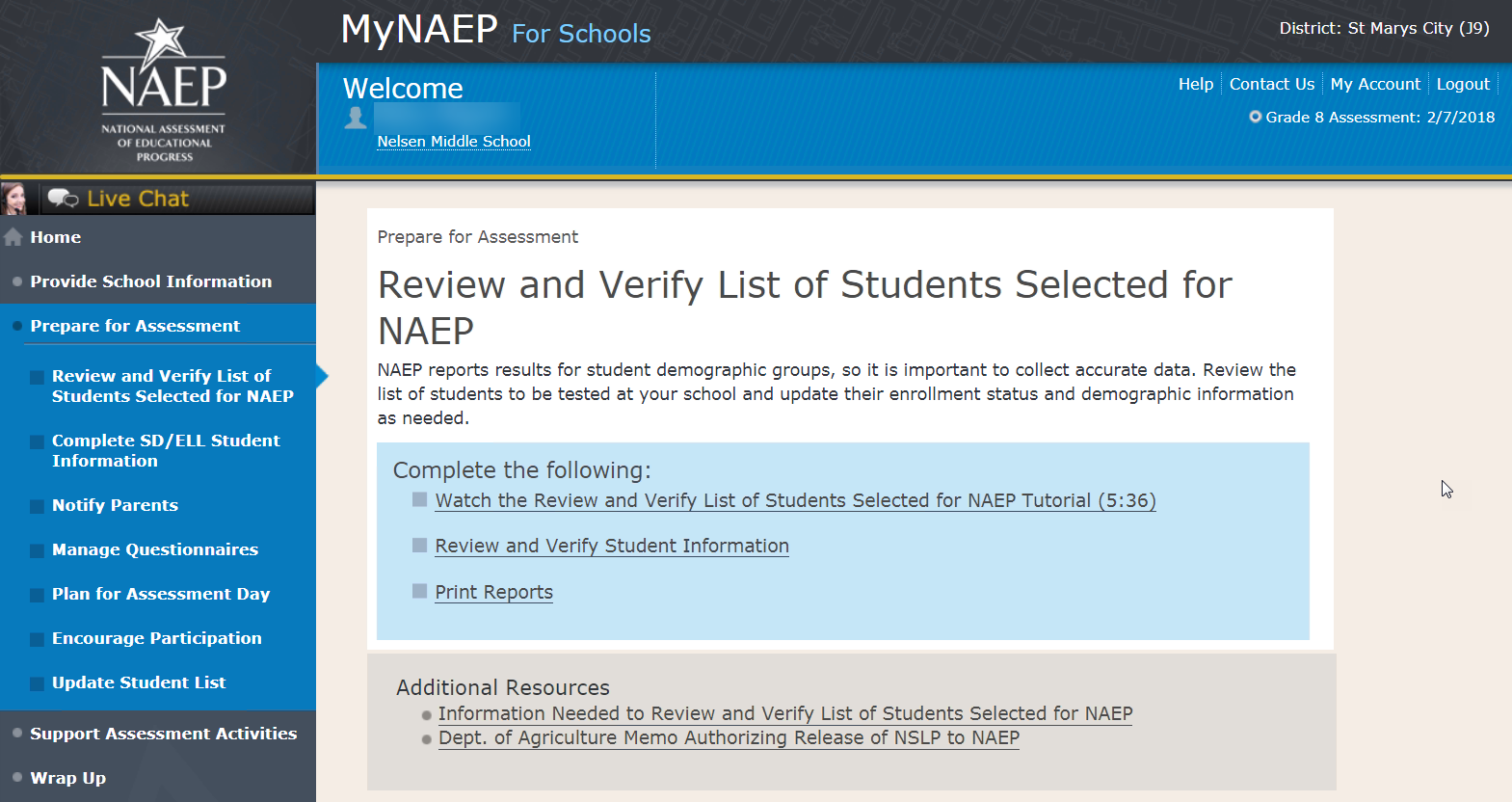Viewport: 1512px width, 802px height.
Task: Open Complete SD/ELL Student Information
Action: click(x=166, y=450)
